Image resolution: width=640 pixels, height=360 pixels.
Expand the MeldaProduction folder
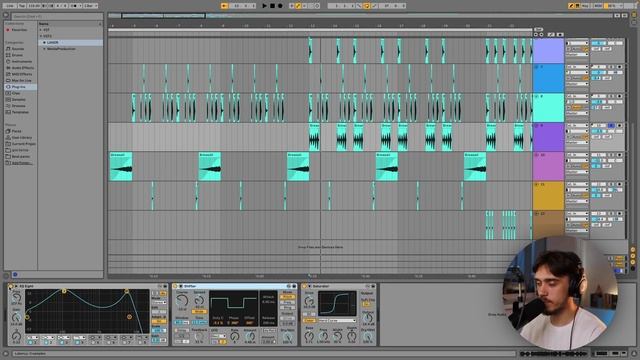pyautogui.click(x=44, y=49)
